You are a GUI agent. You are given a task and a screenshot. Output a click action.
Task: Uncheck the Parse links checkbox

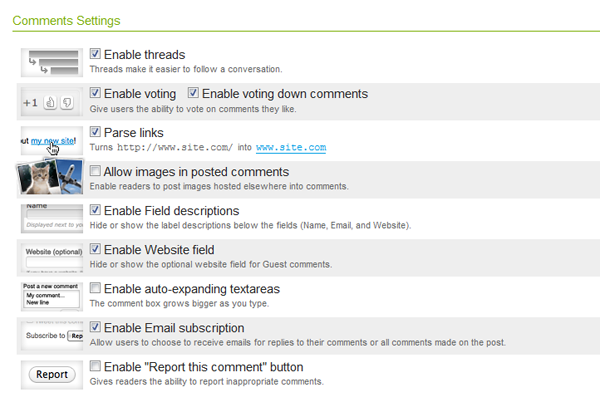click(x=95, y=132)
